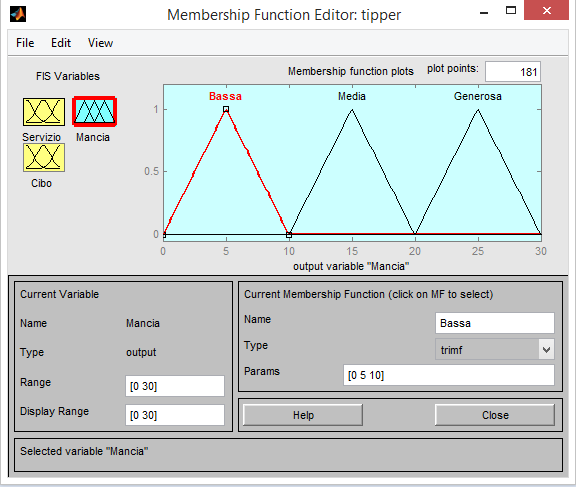The image size is (576, 487).
Task: Open the Type trimf dropdown
Action: click(494, 349)
